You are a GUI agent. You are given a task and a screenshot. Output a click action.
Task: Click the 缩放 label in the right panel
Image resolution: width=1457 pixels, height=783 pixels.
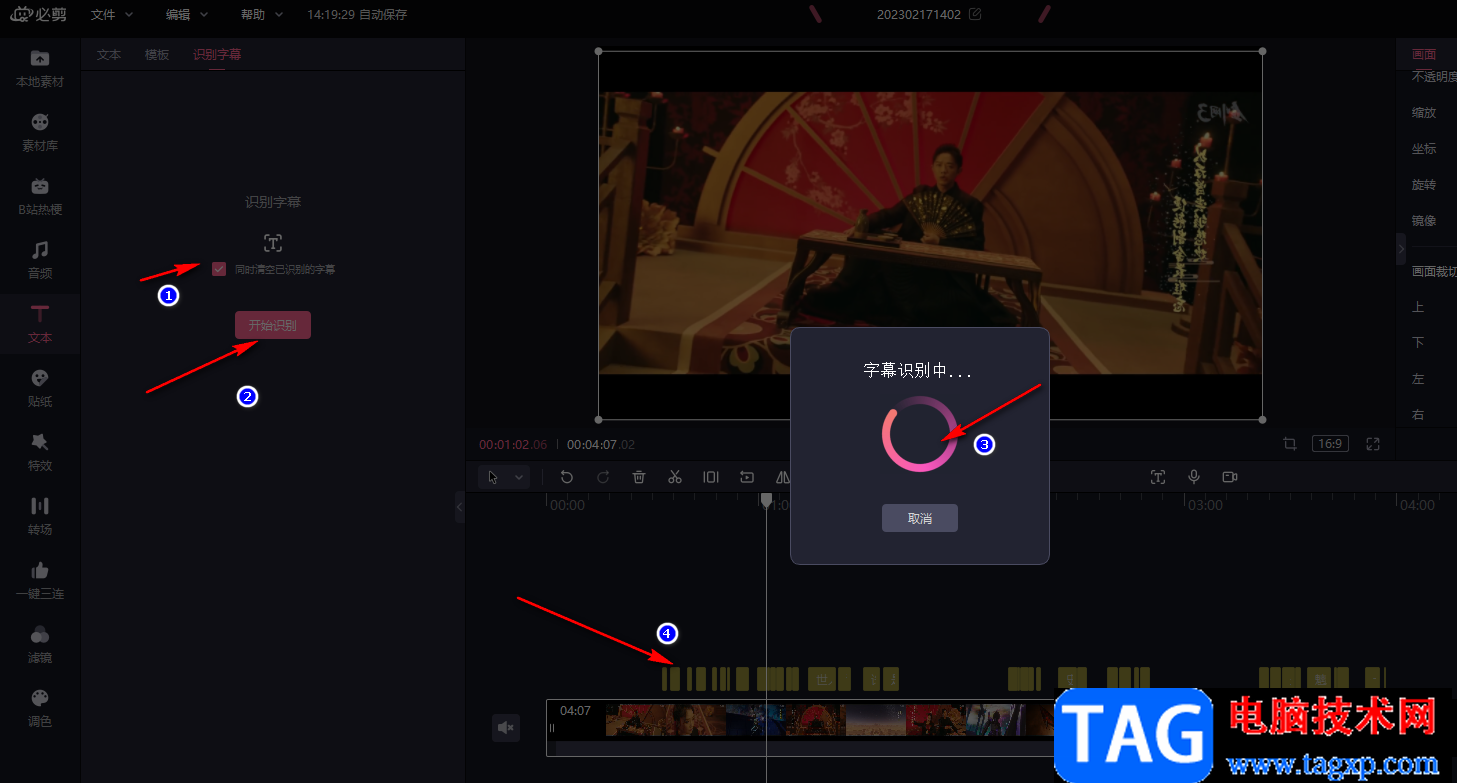pos(1424,113)
